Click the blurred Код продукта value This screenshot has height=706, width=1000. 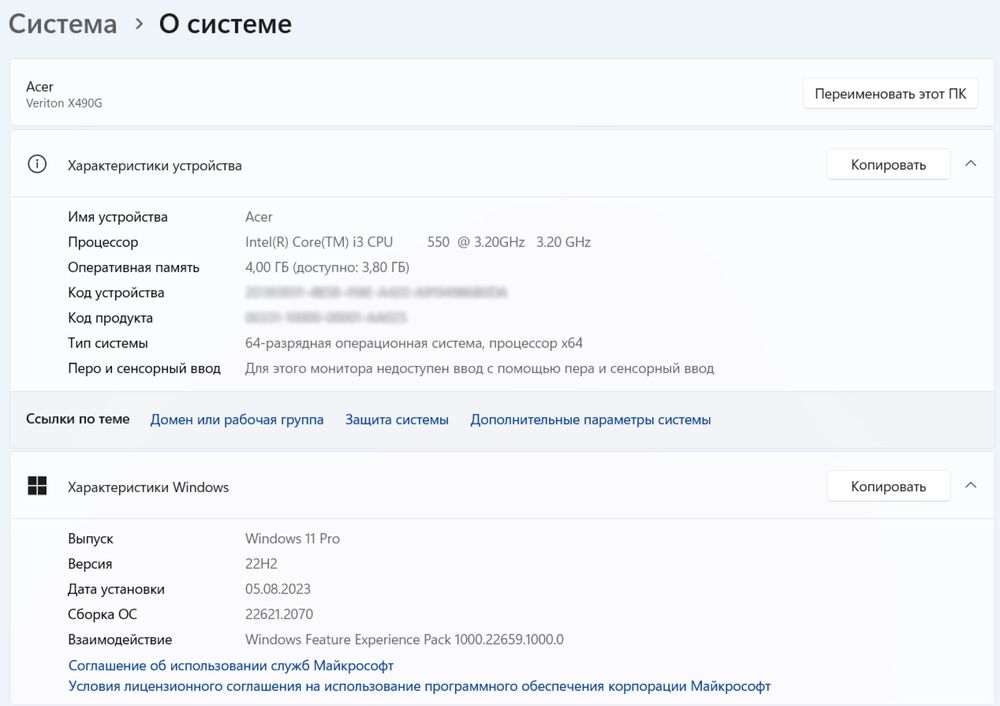[x=326, y=318]
